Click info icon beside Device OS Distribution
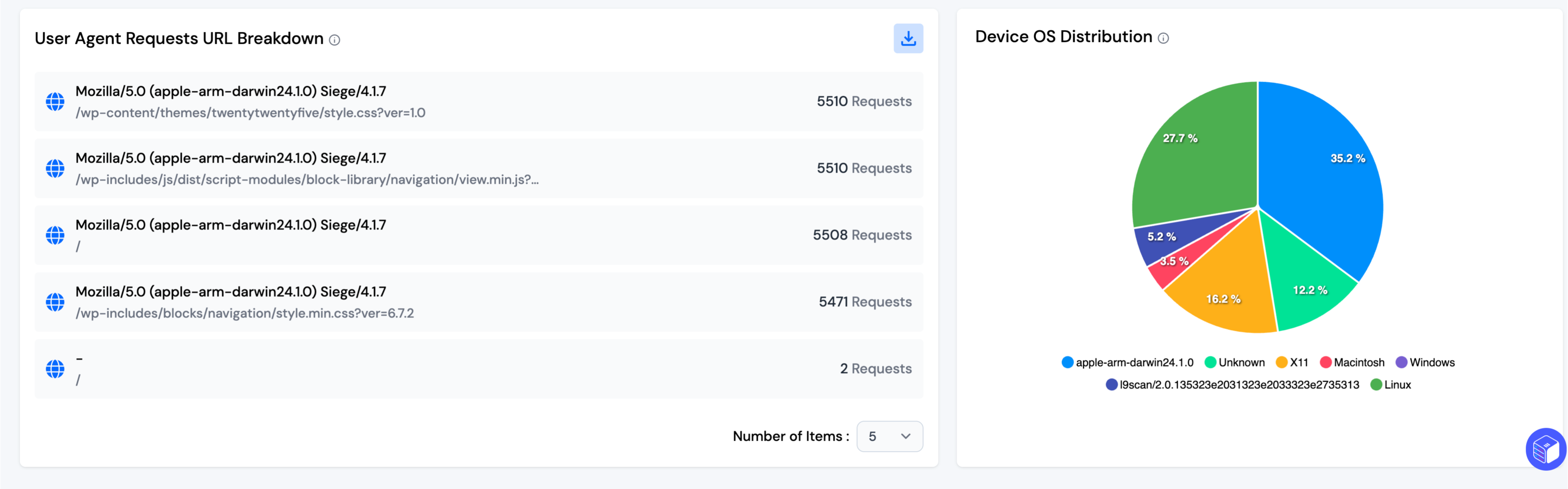 point(1163,38)
